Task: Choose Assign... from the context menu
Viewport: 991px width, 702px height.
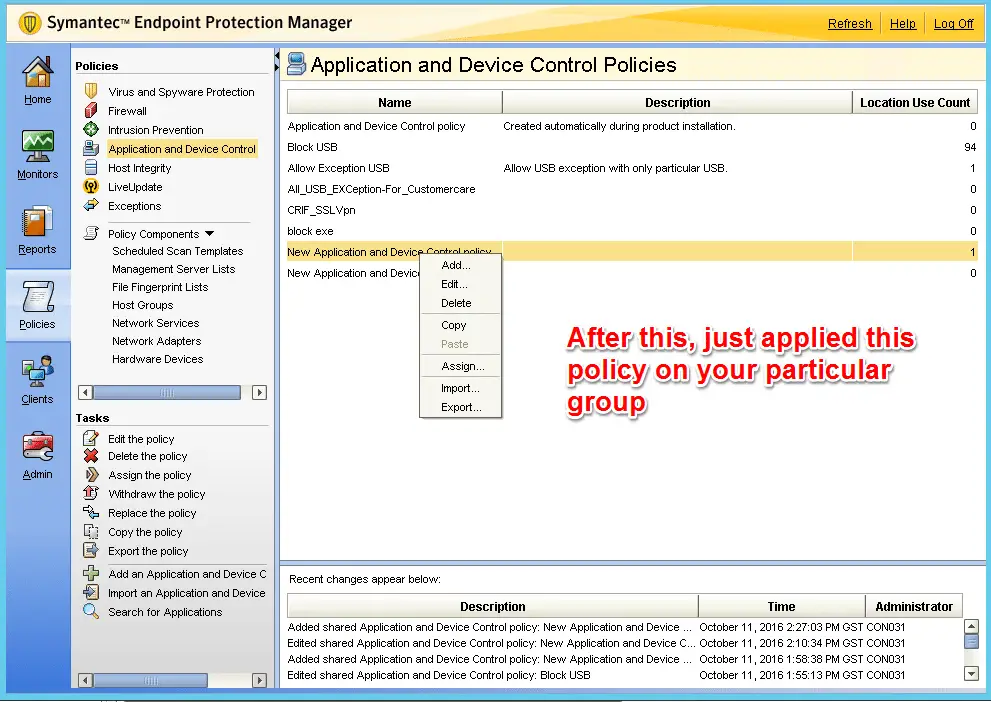Action: pos(460,366)
